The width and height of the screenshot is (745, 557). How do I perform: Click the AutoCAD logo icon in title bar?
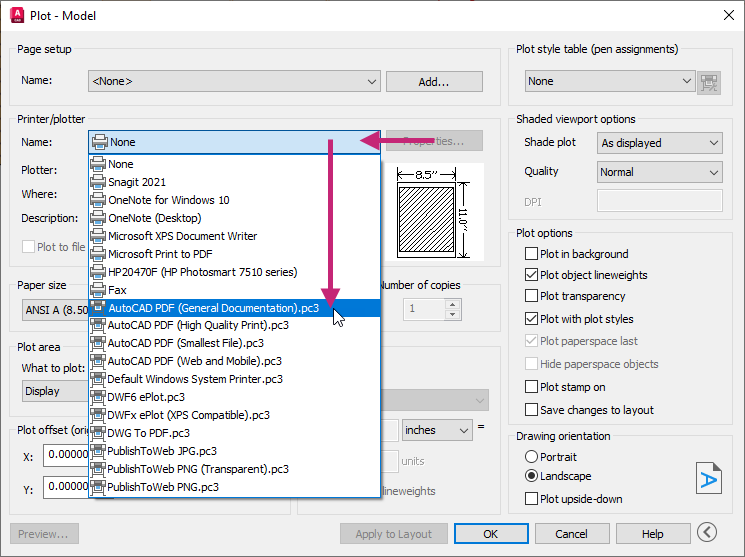(17, 15)
